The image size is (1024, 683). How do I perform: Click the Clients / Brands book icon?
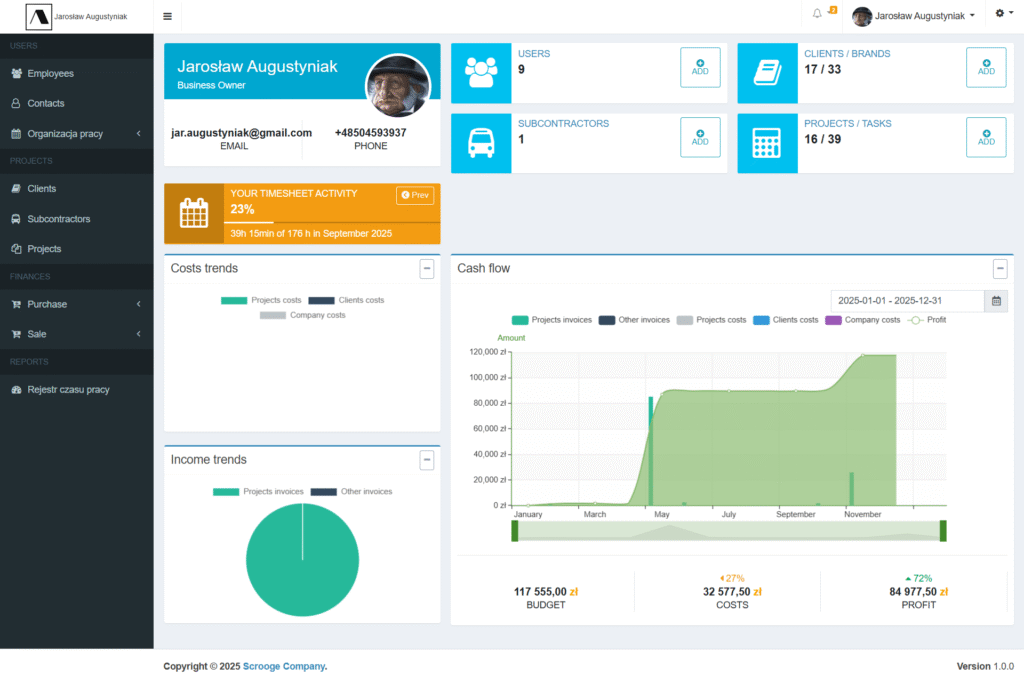pos(767,73)
